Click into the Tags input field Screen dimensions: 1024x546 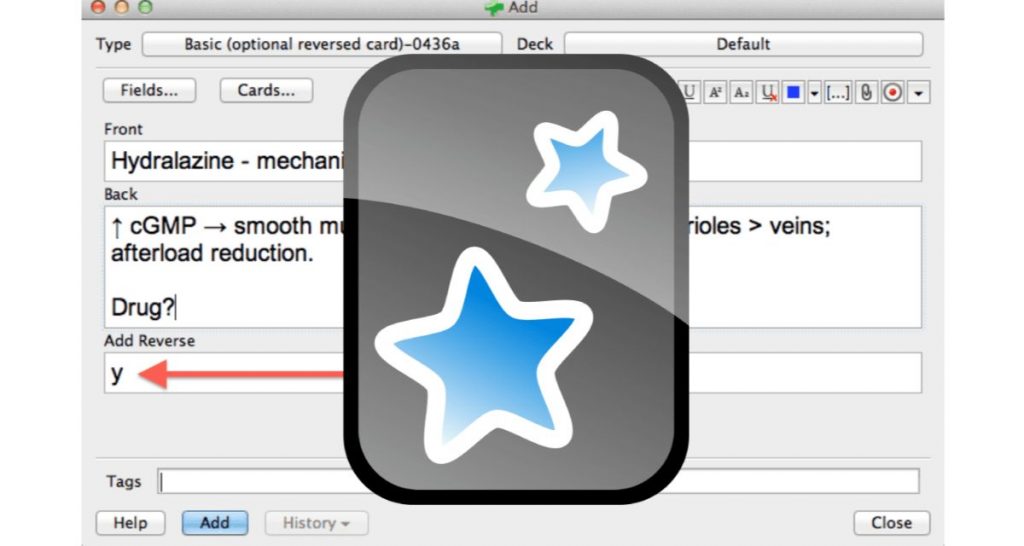(538, 481)
